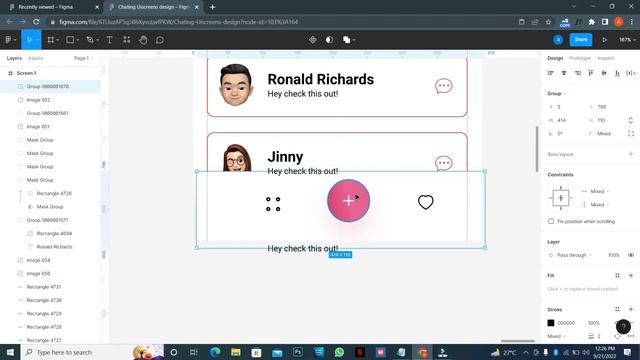The height and width of the screenshot is (360, 640).
Task: Toggle layer visibility eye icon
Action: pyautogui.click(x=631, y=255)
